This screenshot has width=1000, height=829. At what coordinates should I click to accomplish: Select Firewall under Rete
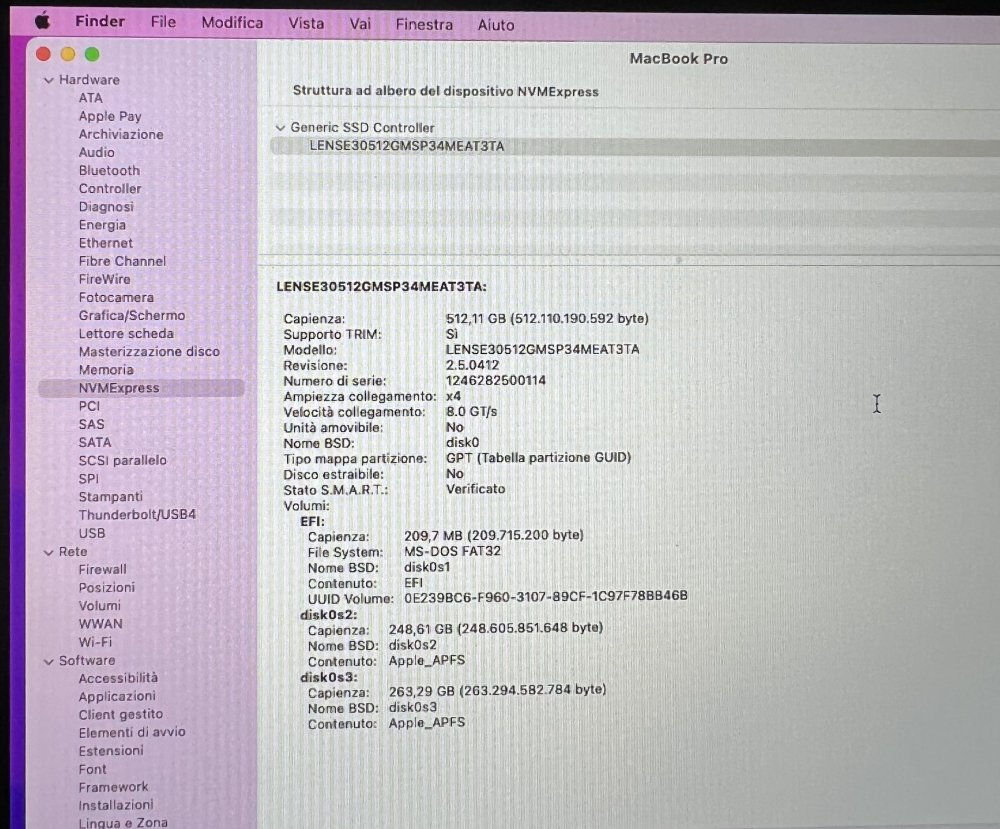click(x=102, y=569)
